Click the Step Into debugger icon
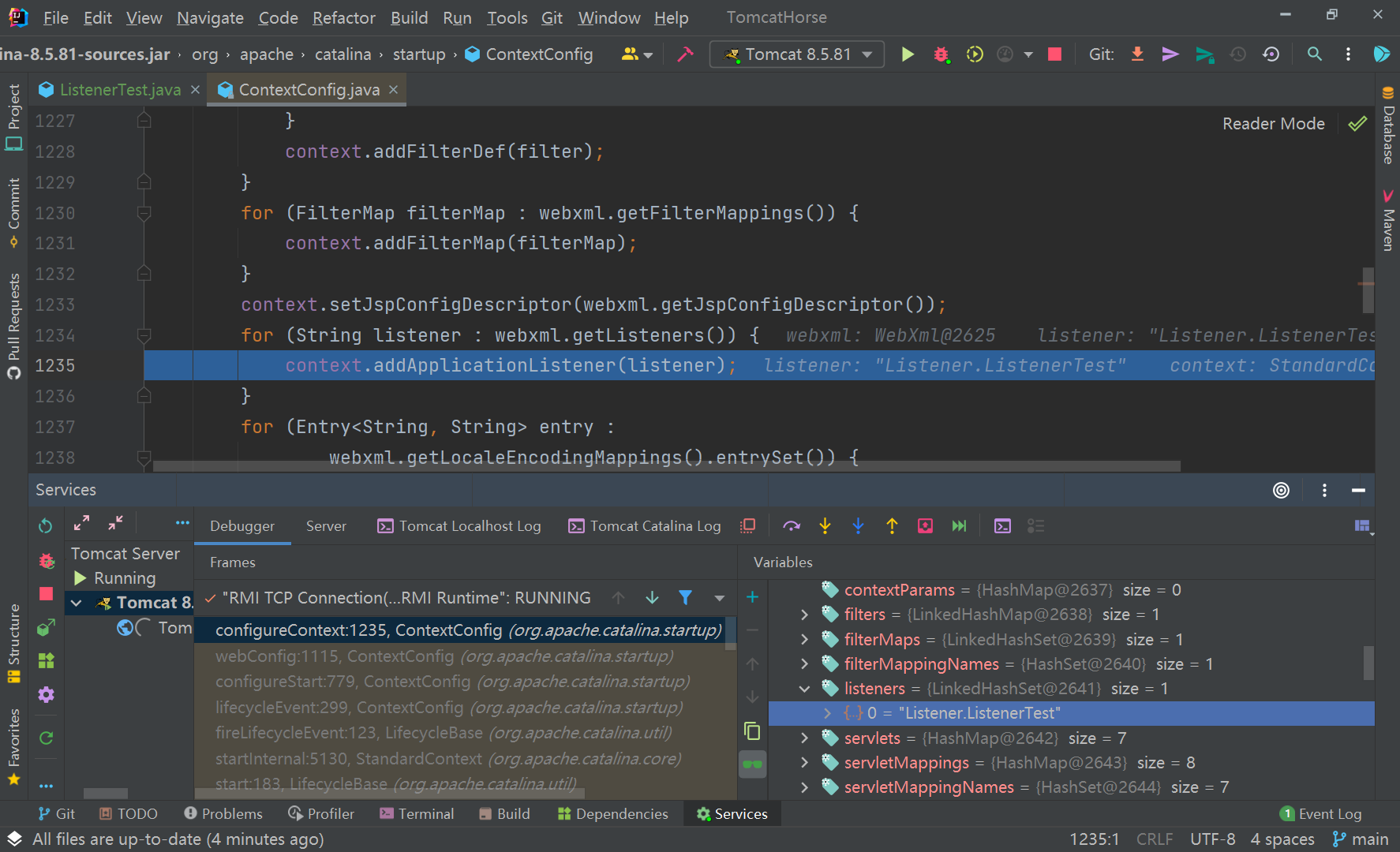Screen dimensions: 1400x852 [x=825, y=526]
